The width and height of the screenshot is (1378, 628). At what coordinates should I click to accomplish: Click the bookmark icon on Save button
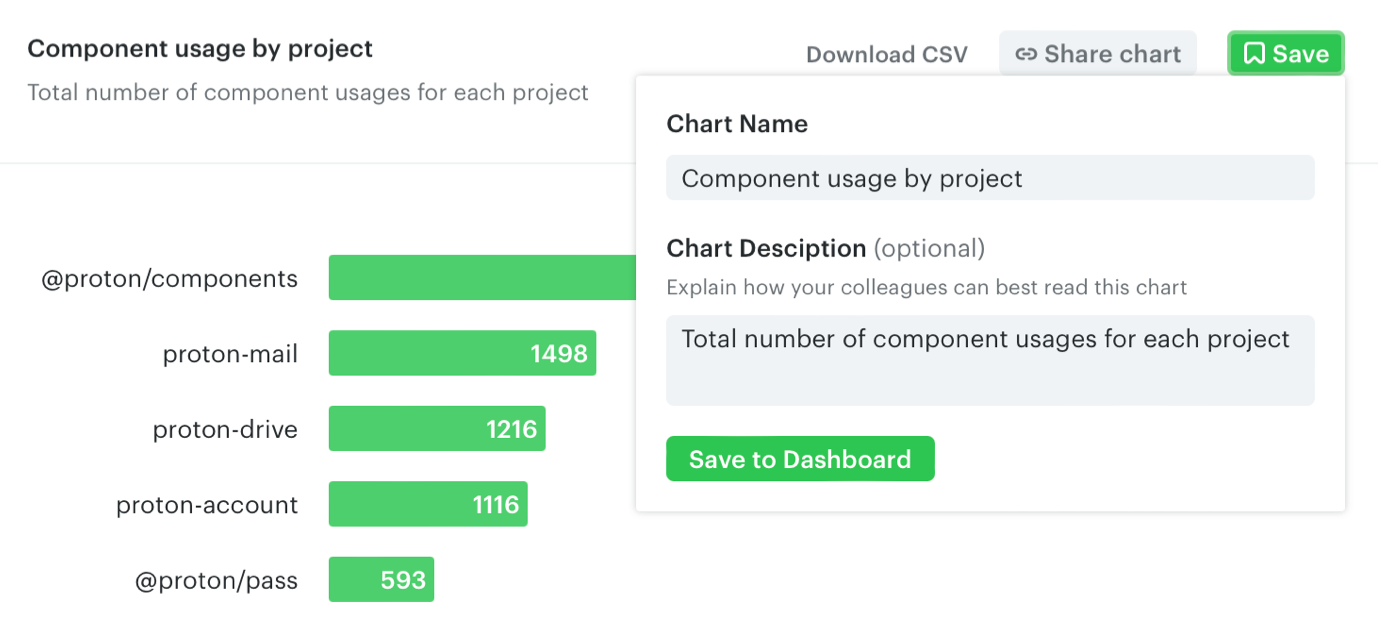(1254, 54)
